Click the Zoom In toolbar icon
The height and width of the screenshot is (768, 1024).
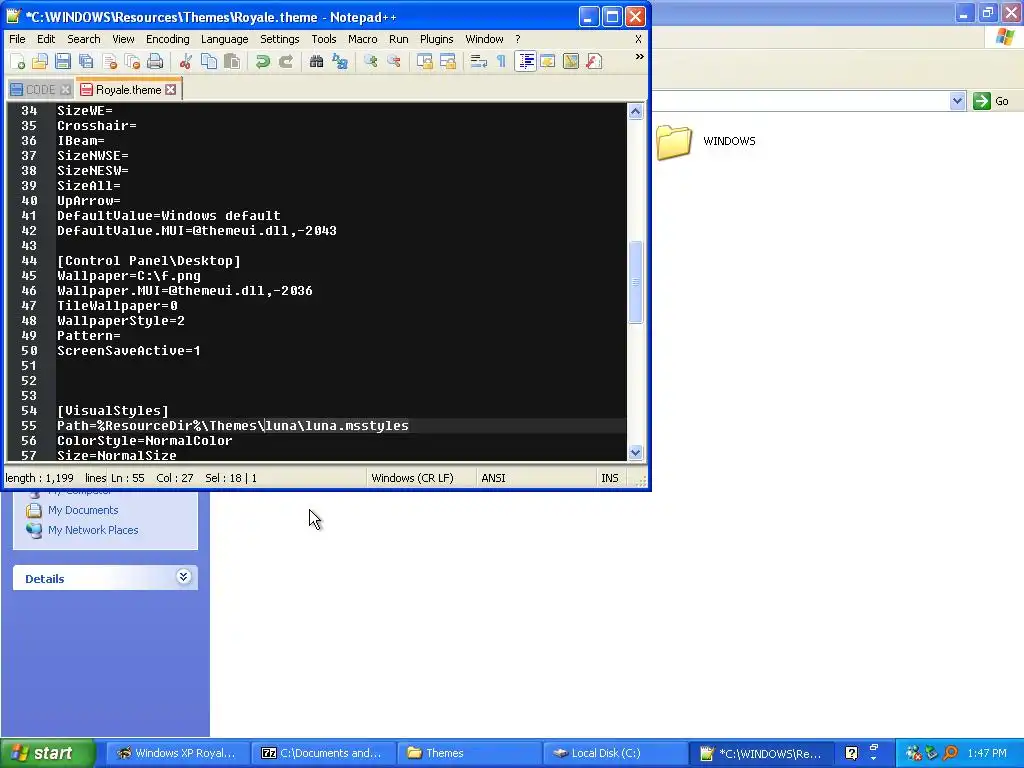tap(370, 61)
